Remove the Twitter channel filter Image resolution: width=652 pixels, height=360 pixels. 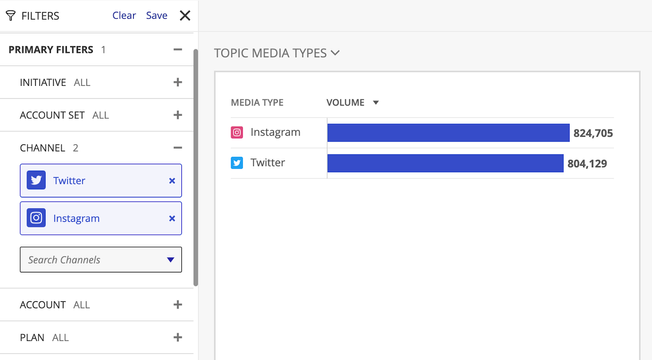point(172,181)
